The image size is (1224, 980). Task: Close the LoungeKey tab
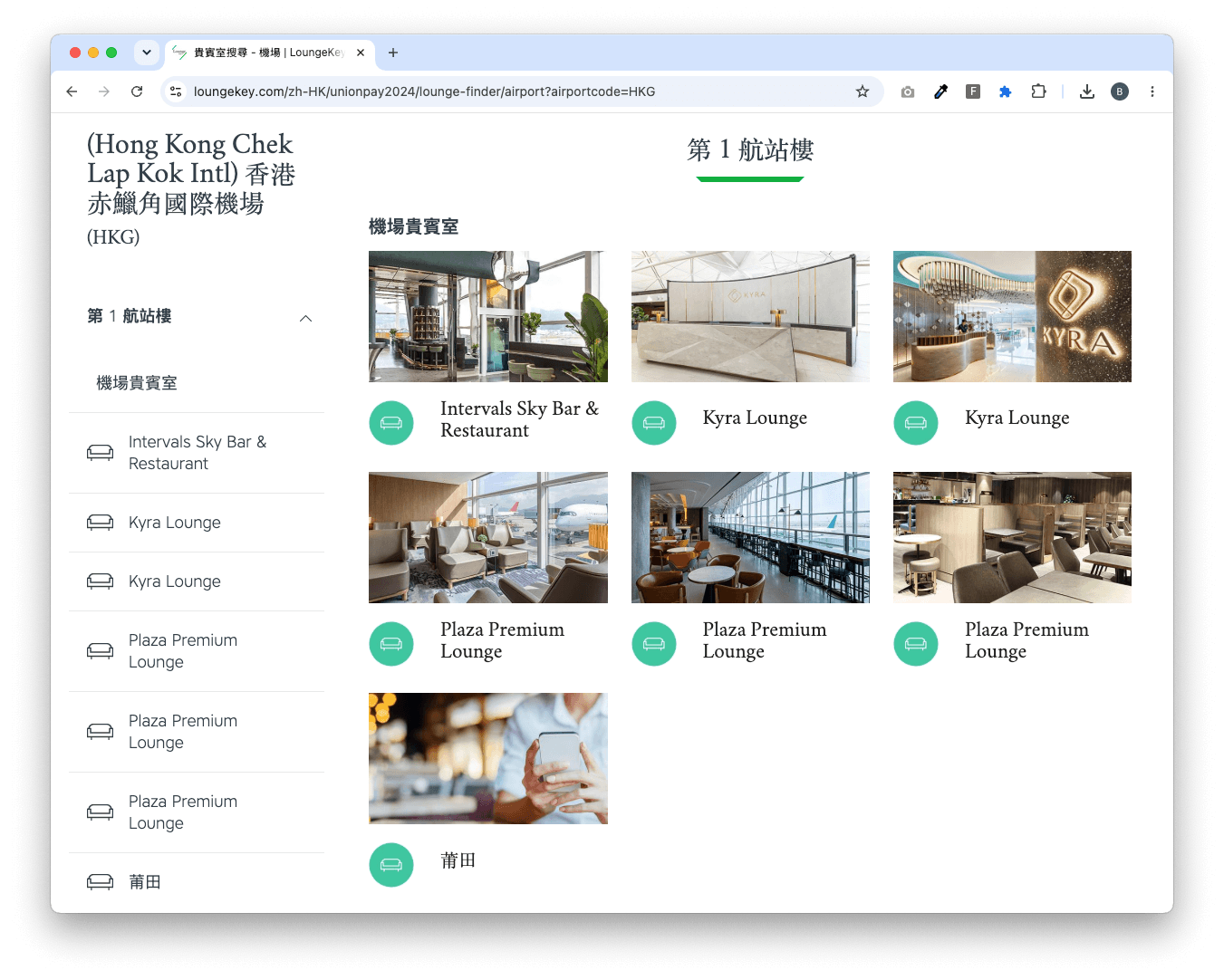click(x=361, y=53)
